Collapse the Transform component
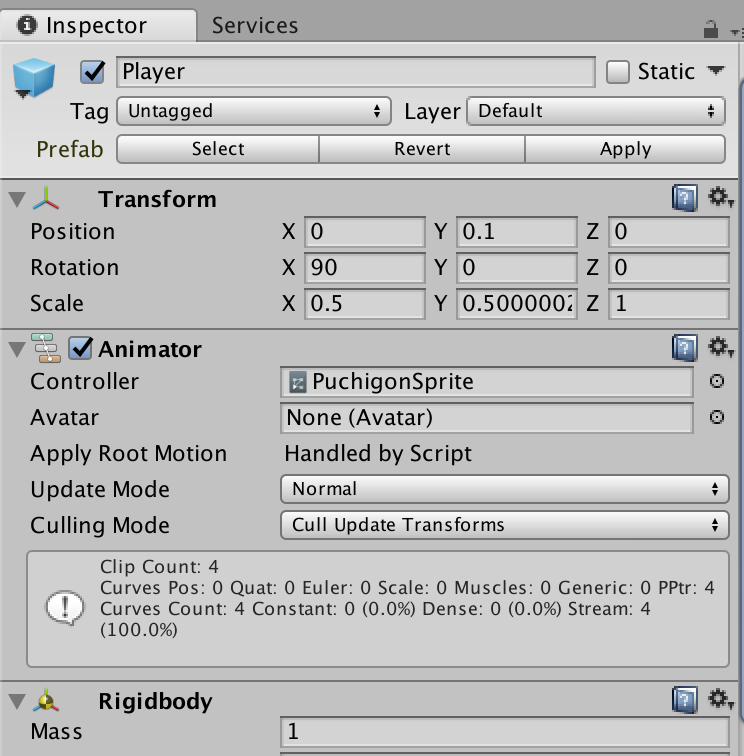This screenshot has height=756, width=744. click(17, 199)
